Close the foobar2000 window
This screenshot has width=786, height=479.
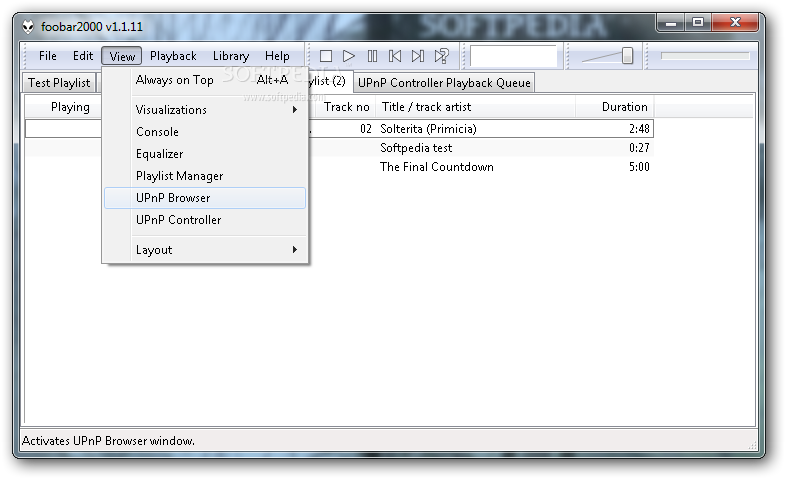(x=735, y=23)
